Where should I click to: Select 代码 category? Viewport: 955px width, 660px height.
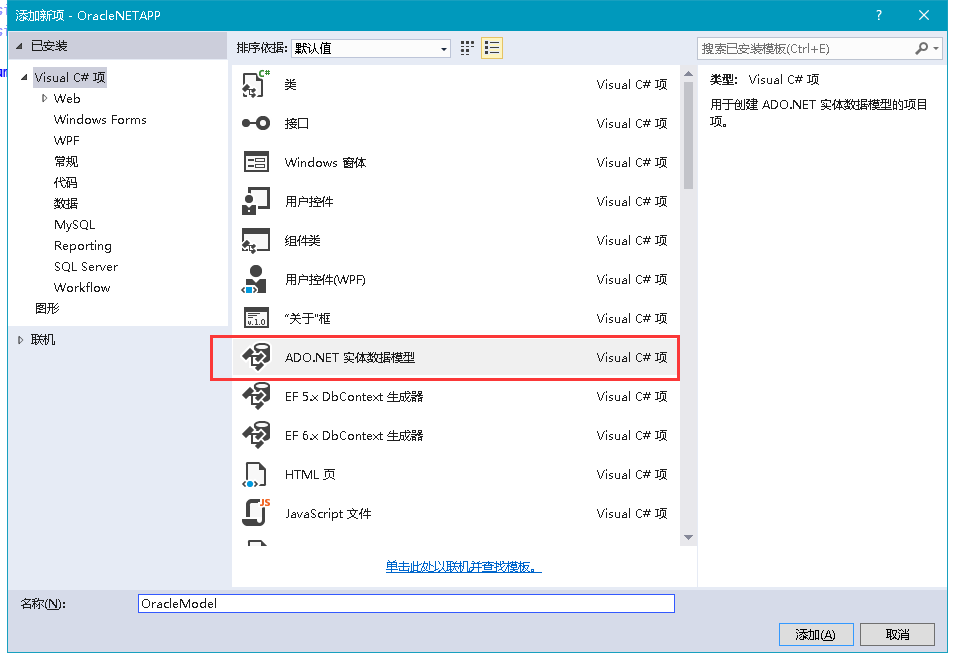click(66, 182)
